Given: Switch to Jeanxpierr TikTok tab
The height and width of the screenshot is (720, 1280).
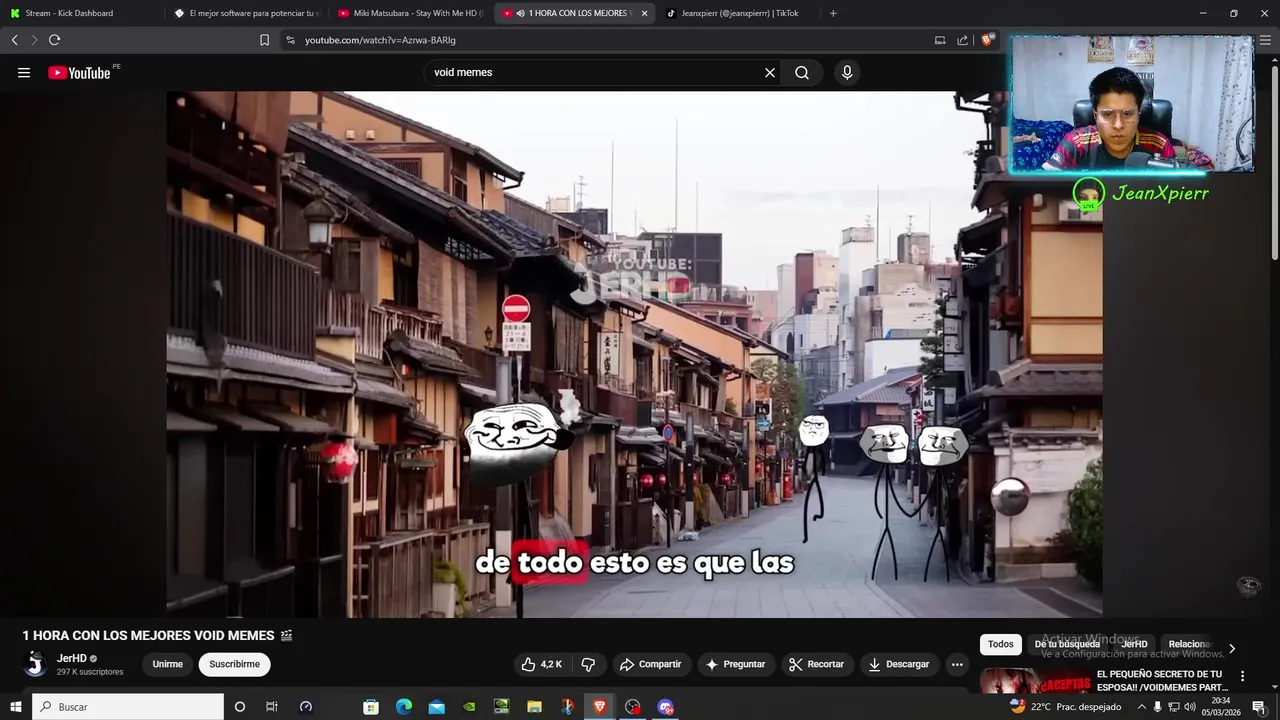Looking at the screenshot, I should tap(740, 13).
